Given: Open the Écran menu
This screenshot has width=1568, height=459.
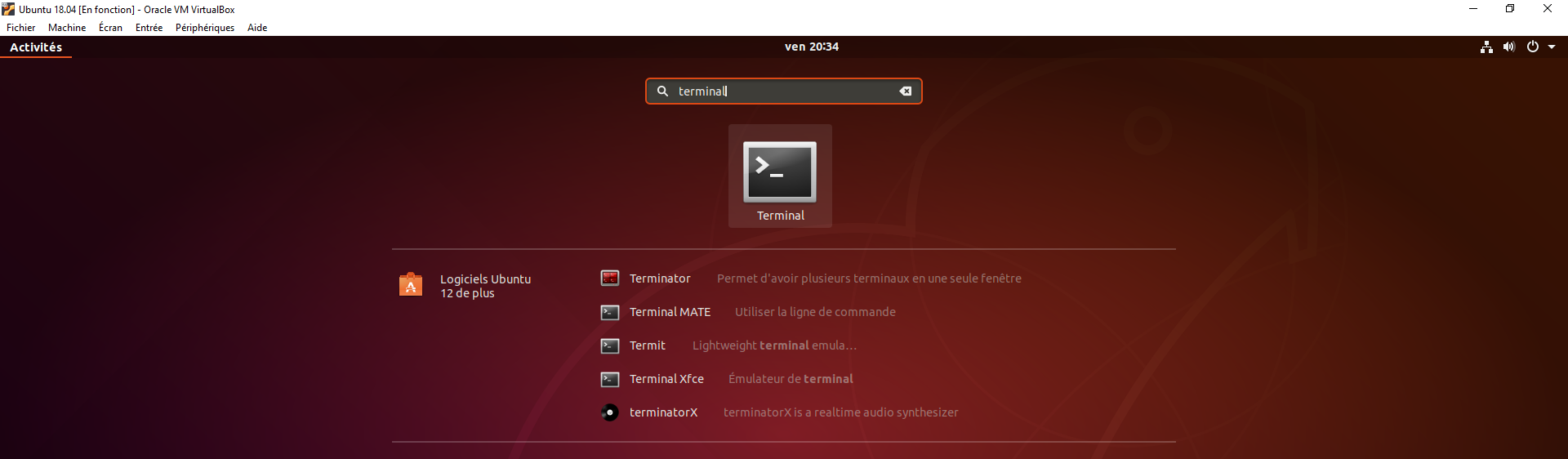Looking at the screenshot, I should pos(110,28).
